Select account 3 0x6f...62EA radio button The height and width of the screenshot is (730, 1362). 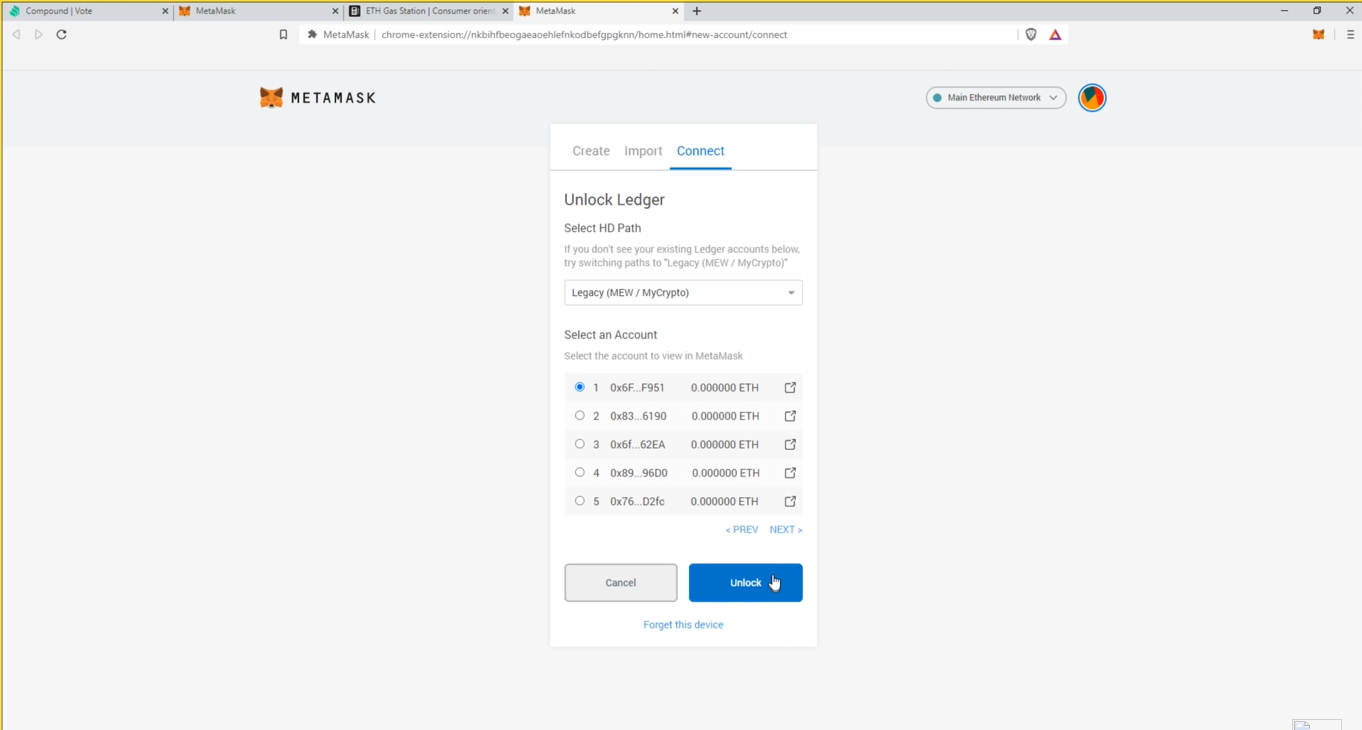(x=579, y=444)
